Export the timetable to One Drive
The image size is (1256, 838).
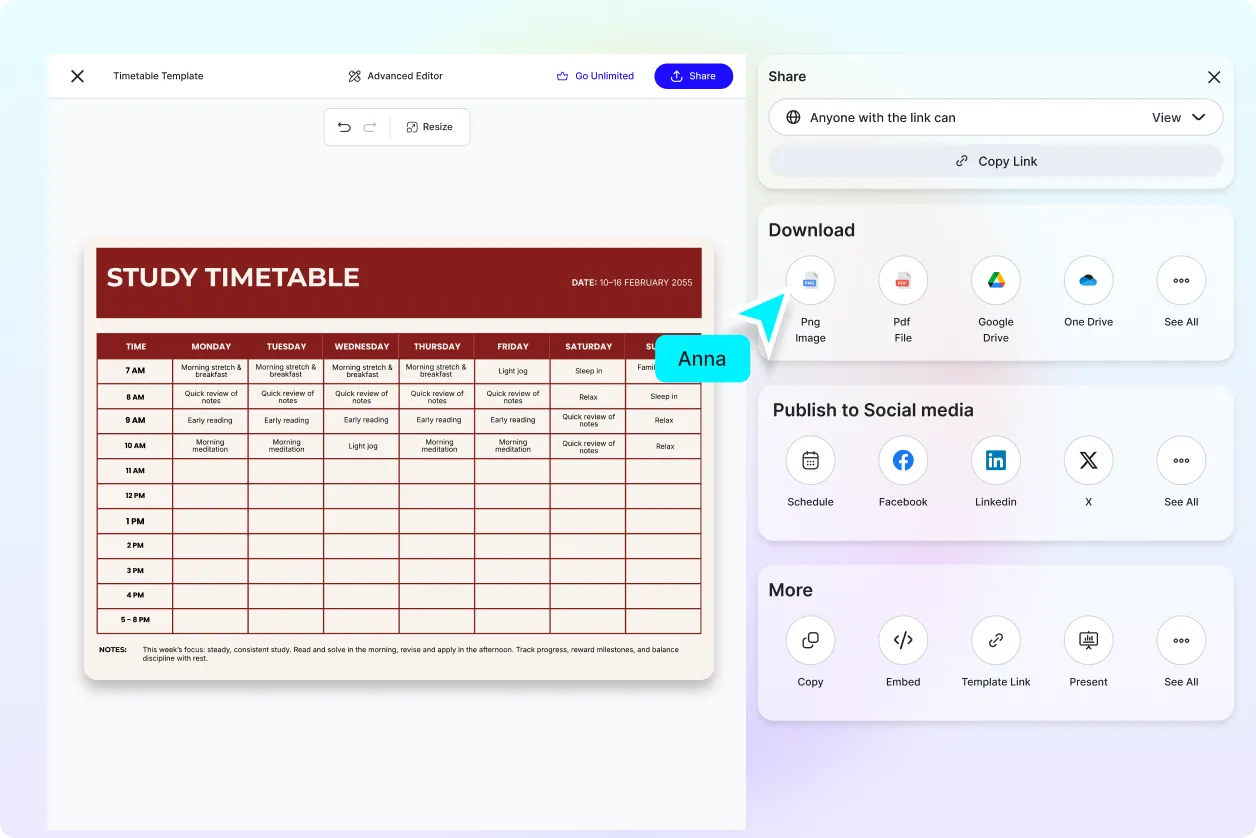pos(1088,280)
